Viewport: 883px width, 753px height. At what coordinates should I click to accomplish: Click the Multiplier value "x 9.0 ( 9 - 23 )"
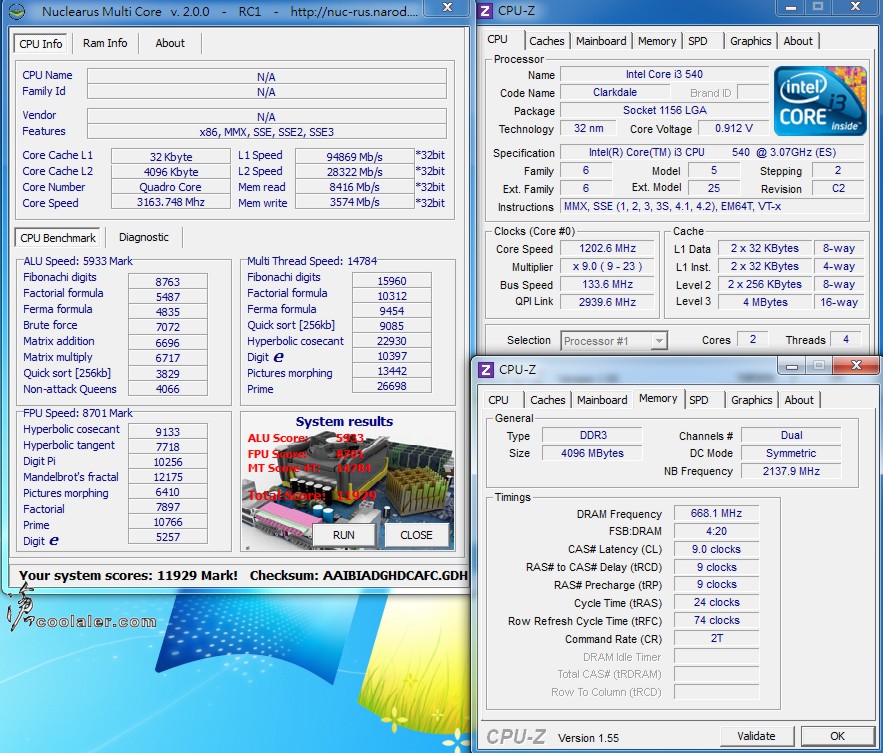click(x=608, y=266)
